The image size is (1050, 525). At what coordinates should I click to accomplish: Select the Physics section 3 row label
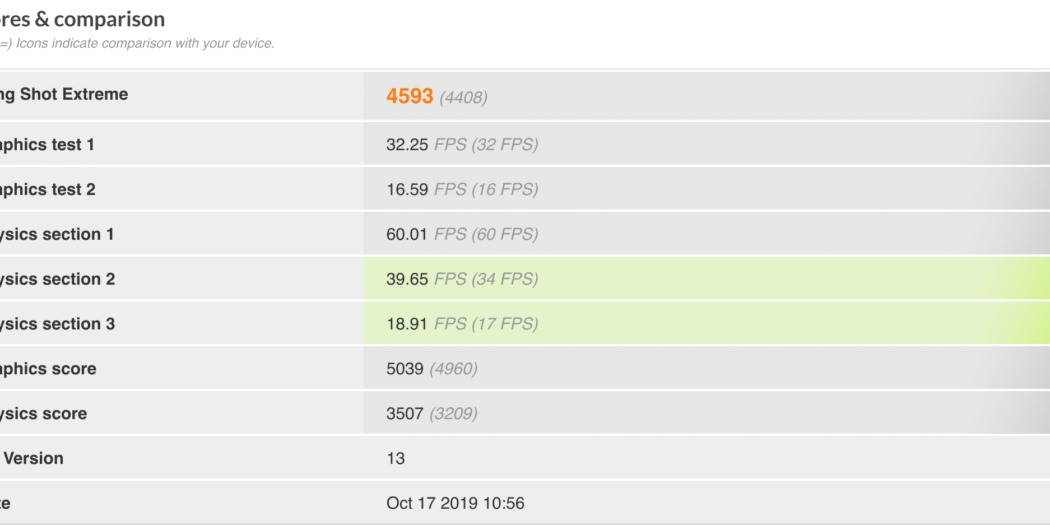(x=57, y=324)
